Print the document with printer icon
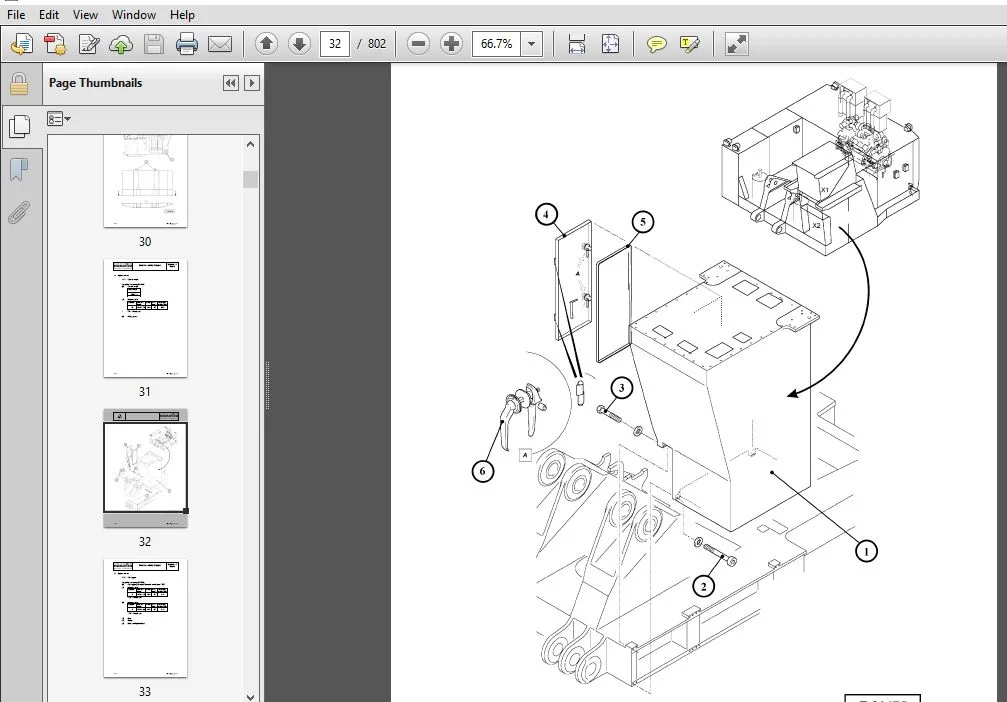 click(x=187, y=44)
